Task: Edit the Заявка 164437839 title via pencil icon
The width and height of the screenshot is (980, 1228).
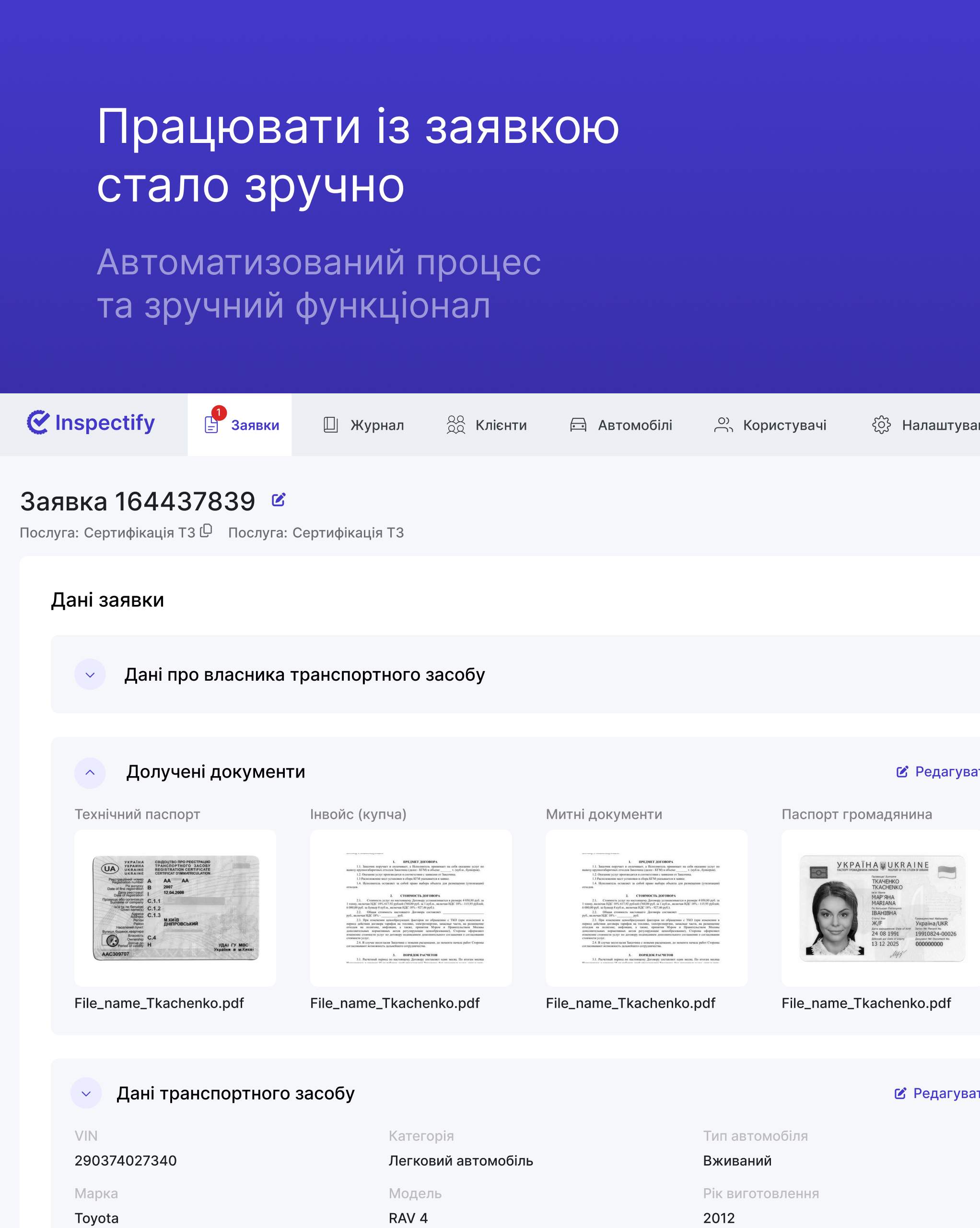Action: (279, 500)
